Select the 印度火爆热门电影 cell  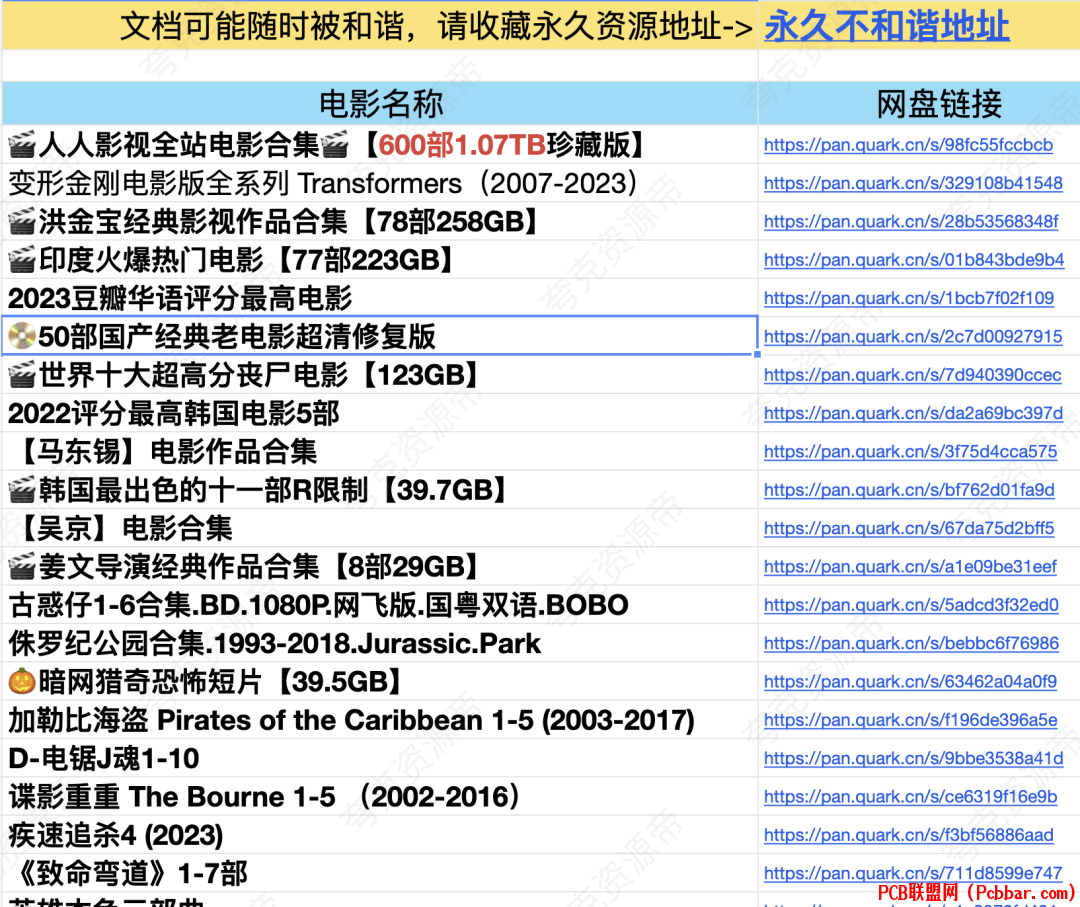pos(380,260)
